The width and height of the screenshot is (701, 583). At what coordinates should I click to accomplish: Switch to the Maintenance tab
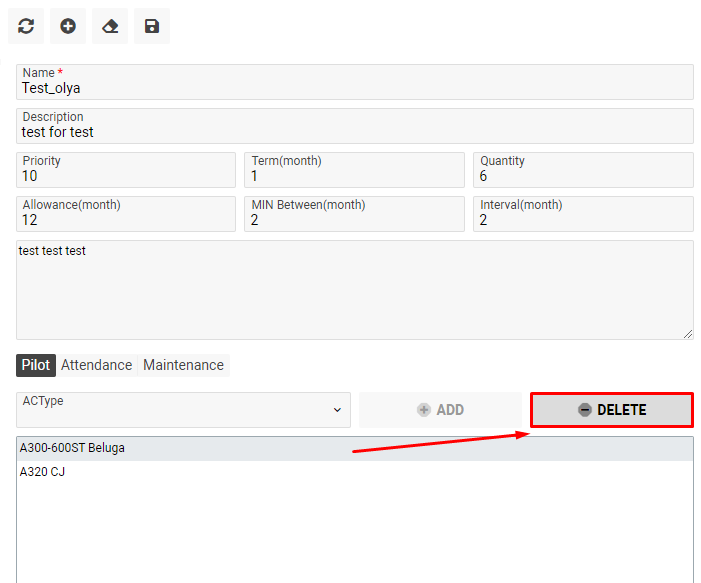click(183, 365)
